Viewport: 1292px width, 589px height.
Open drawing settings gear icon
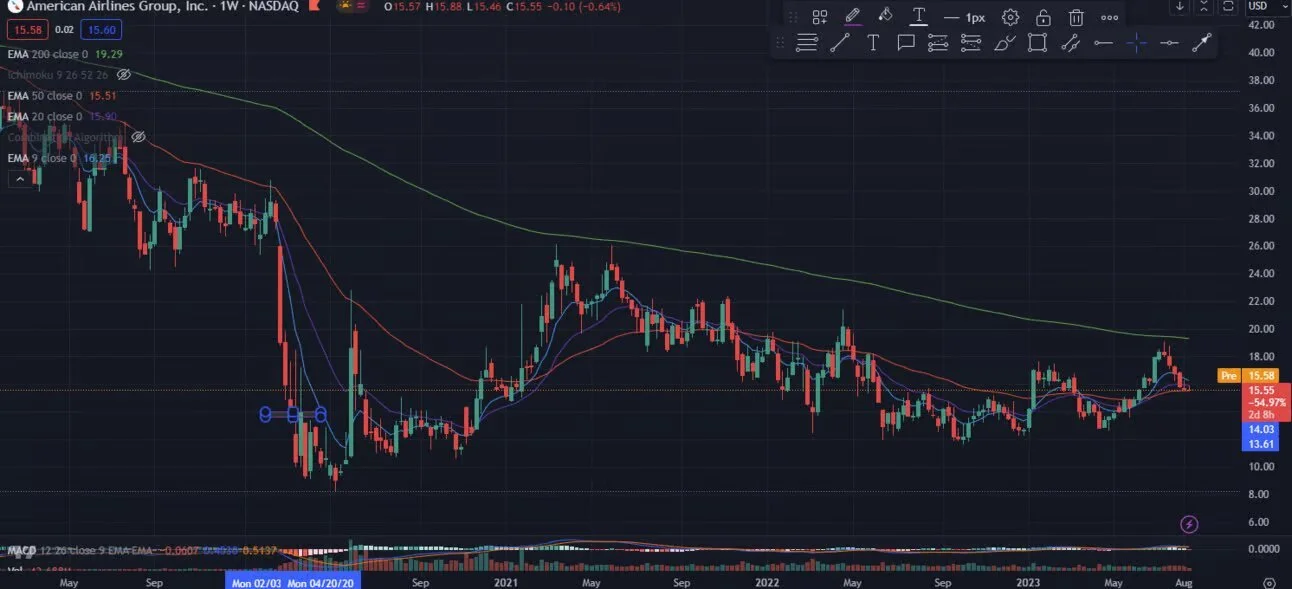click(1011, 17)
